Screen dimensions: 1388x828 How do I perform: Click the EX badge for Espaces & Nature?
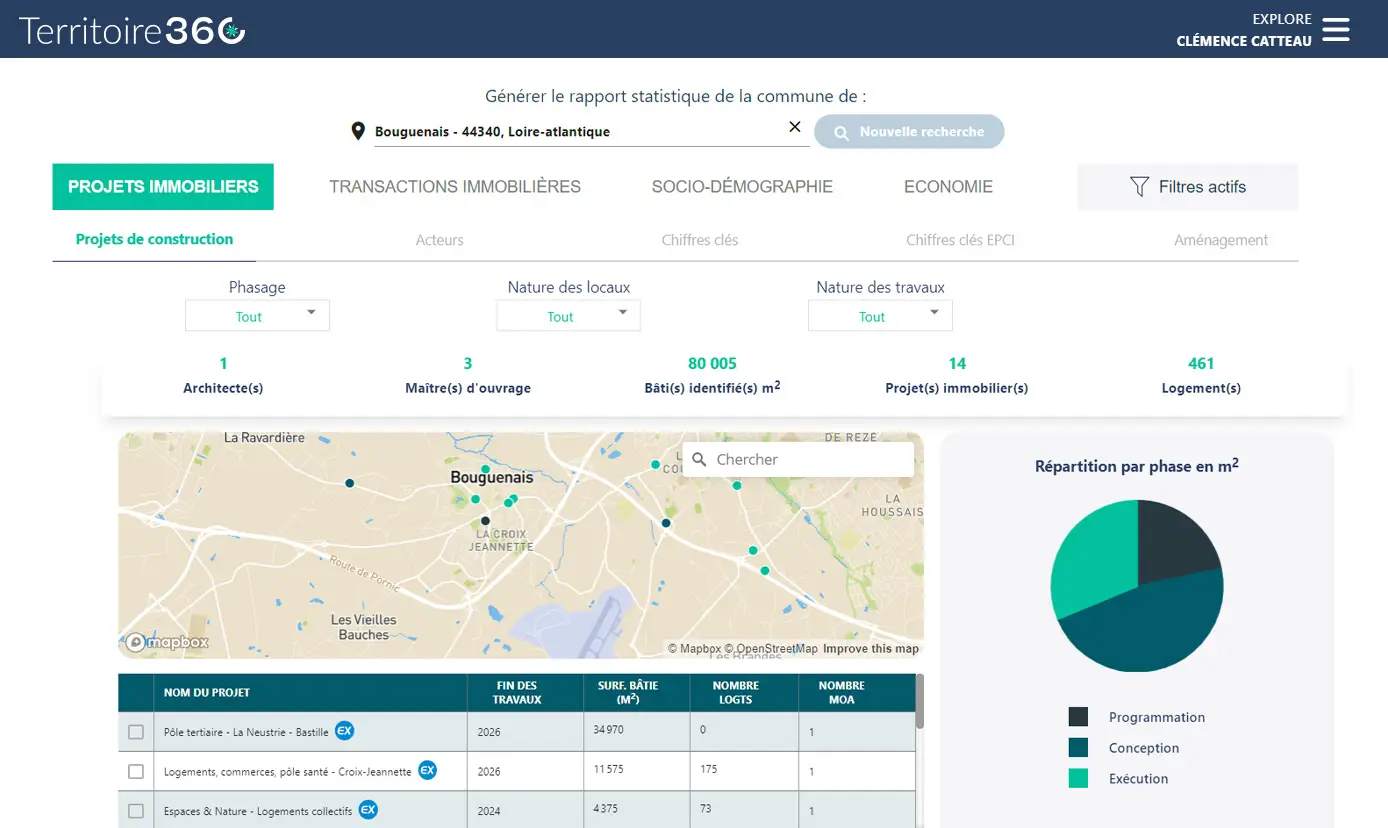tap(368, 810)
